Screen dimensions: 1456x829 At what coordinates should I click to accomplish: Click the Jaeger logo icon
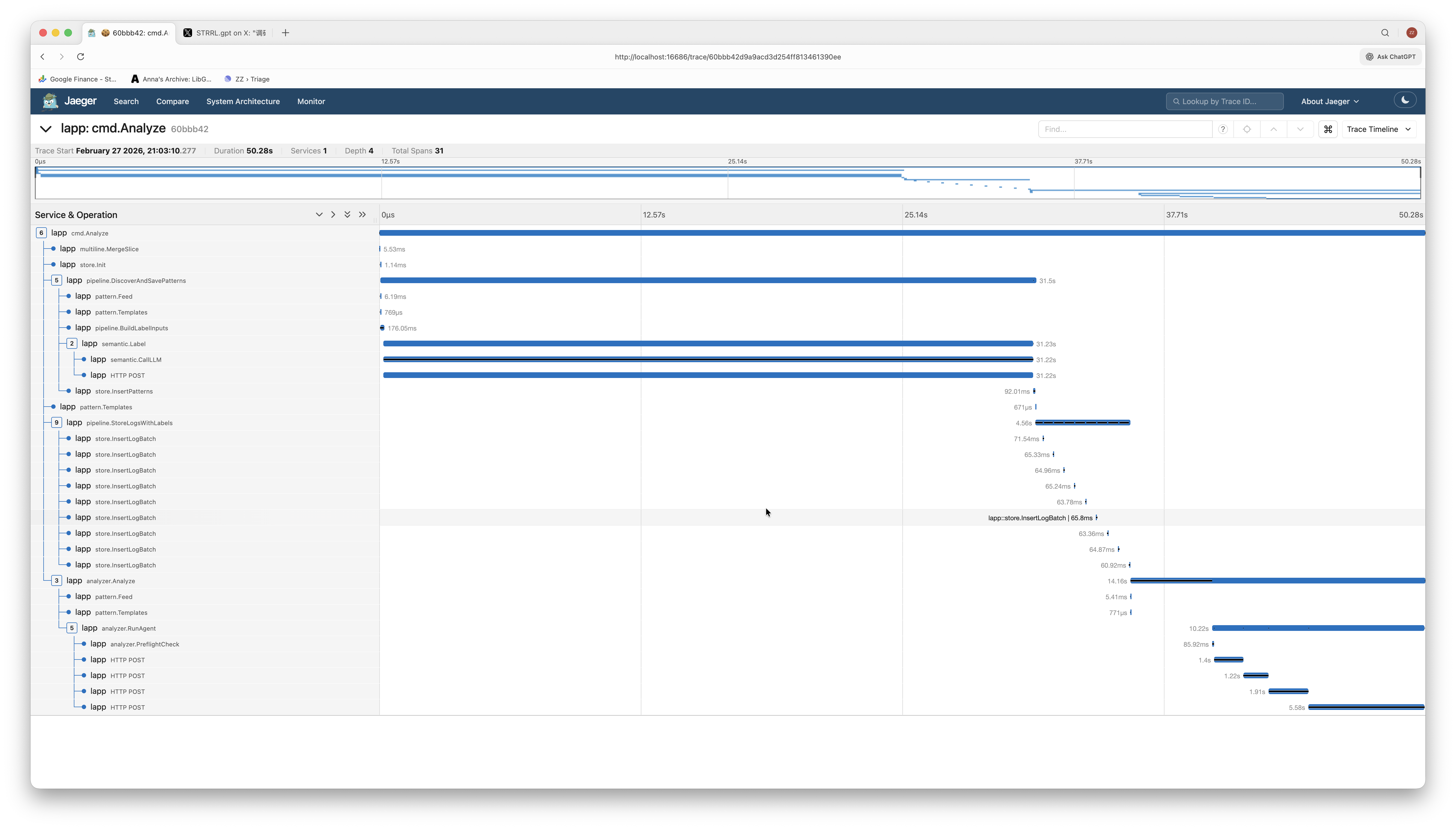point(50,101)
